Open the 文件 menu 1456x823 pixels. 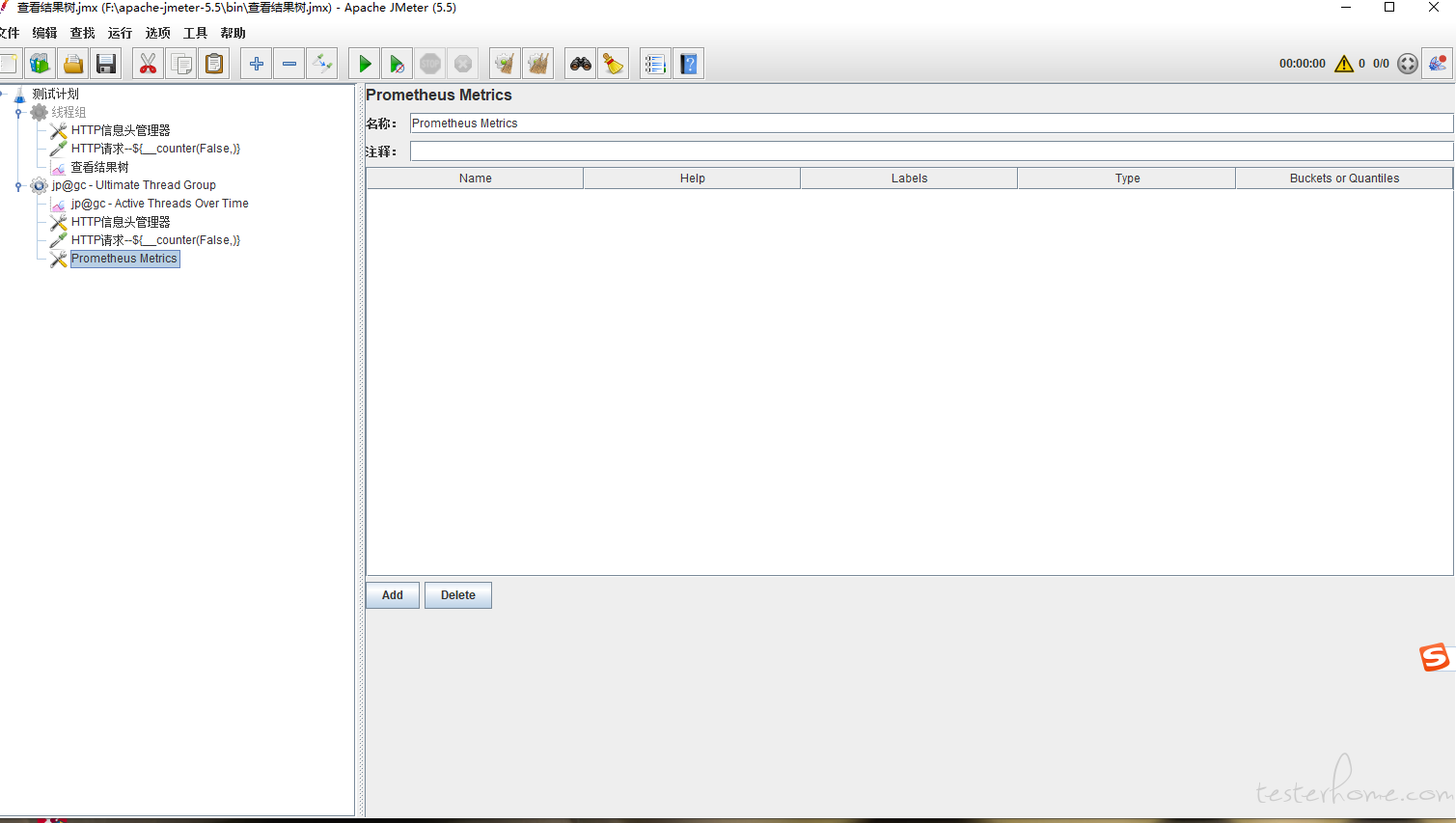tap(9, 33)
